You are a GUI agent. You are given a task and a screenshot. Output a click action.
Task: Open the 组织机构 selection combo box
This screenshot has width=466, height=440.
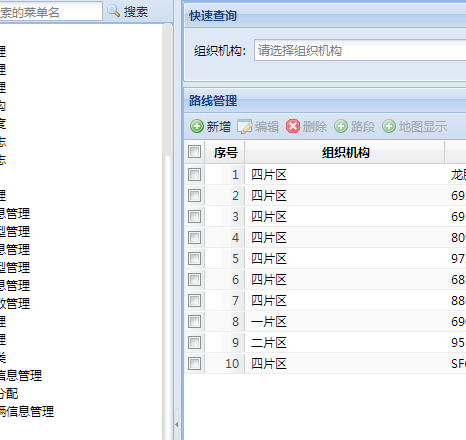[x=360, y=50]
